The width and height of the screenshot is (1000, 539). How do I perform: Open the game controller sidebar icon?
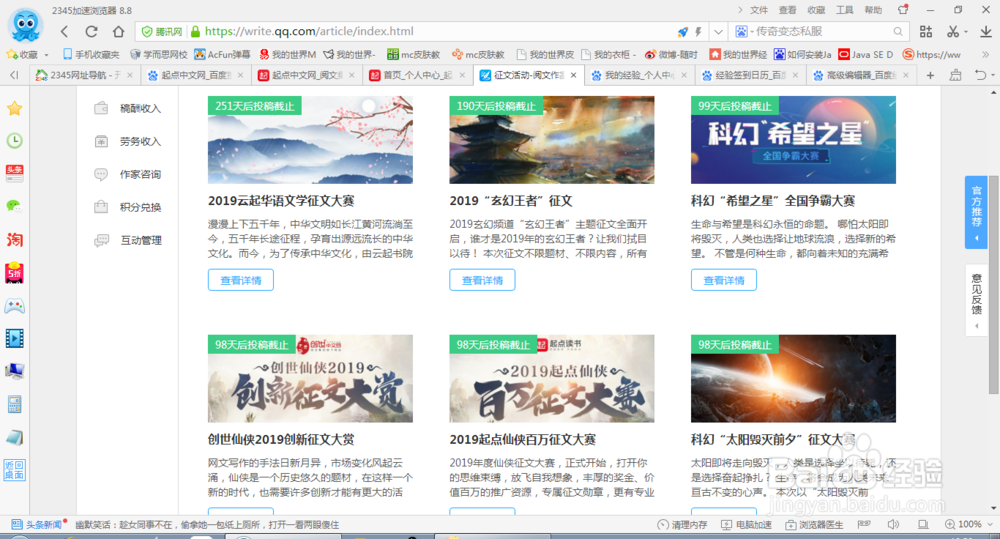point(15,306)
